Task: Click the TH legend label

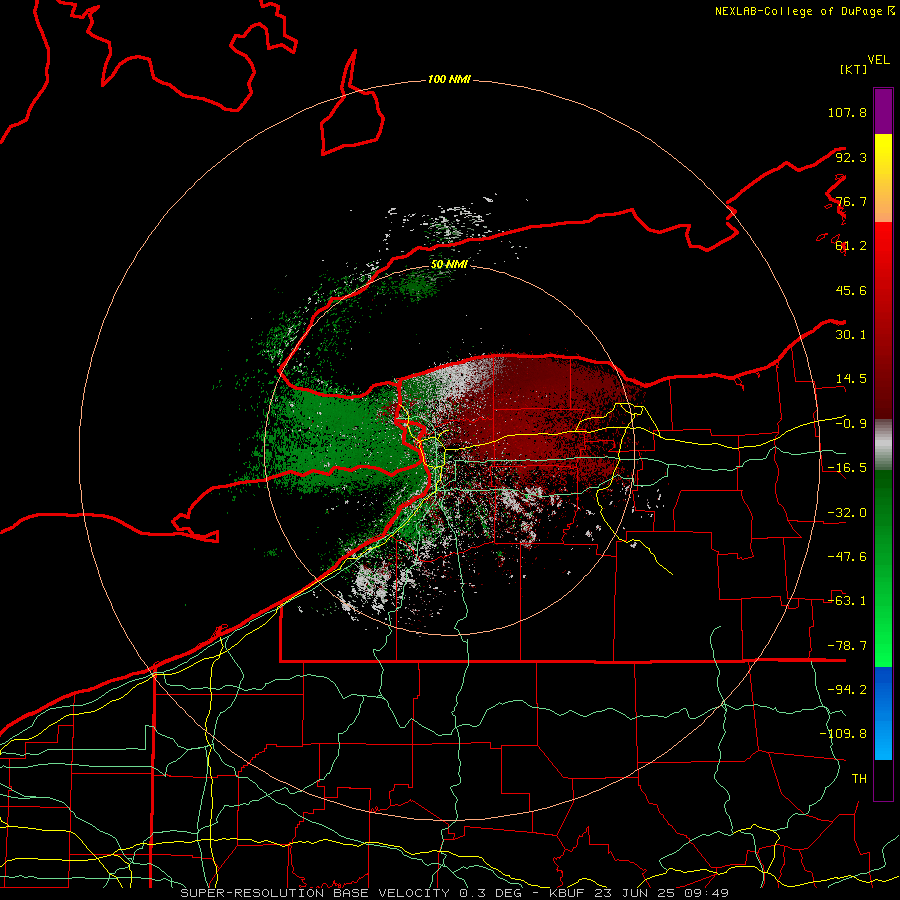Action: (859, 779)
